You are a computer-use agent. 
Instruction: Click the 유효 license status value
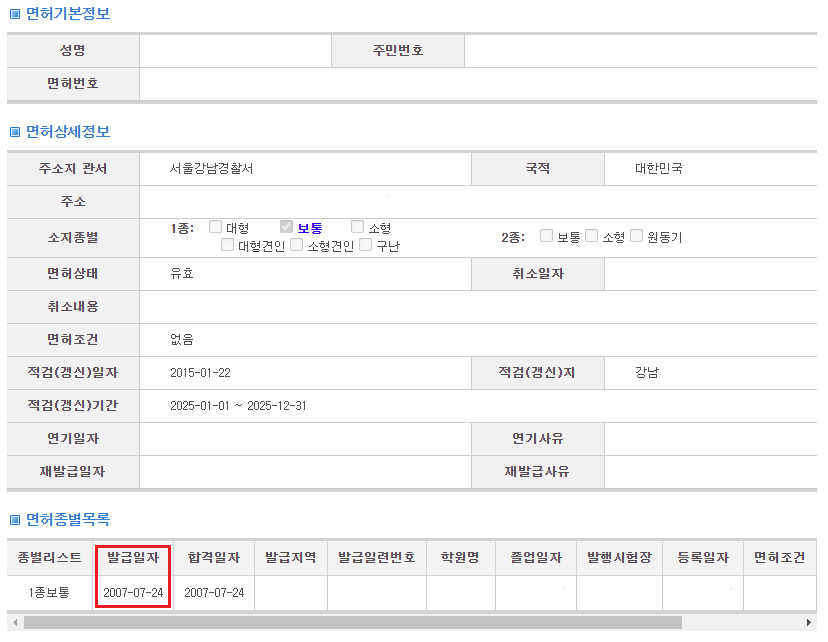pyautogui.click(x=182, y=273)
